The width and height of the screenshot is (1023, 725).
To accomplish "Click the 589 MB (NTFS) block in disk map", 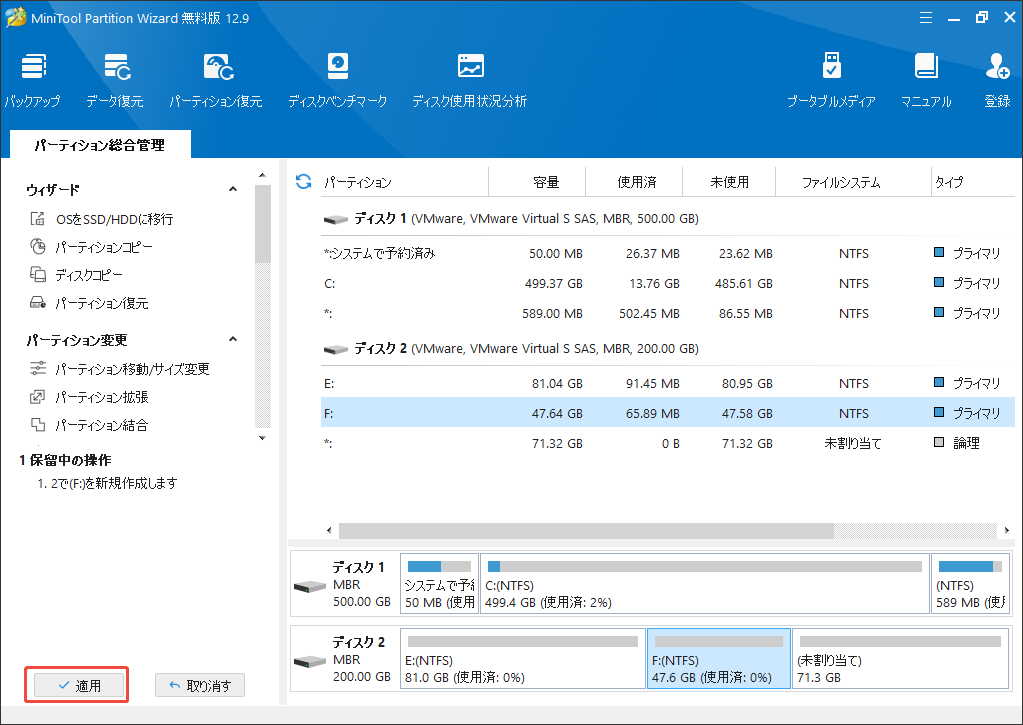I will (x=970, y=583).
